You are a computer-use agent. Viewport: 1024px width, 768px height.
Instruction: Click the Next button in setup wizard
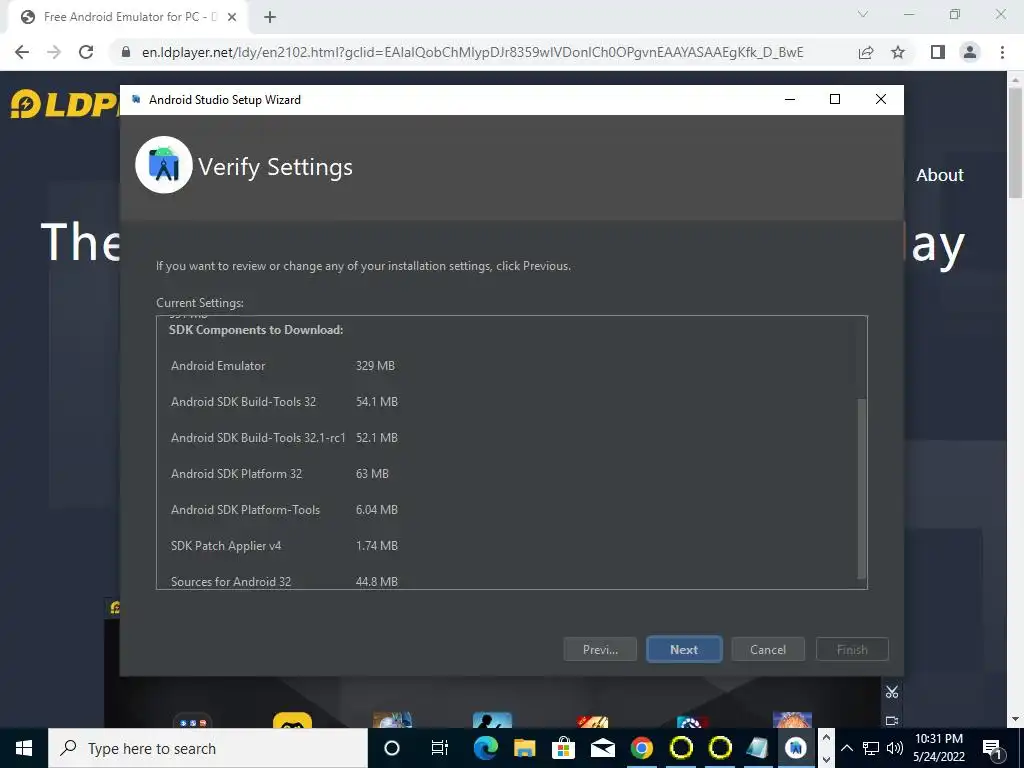pyautogui.click(x=684, y=649)
